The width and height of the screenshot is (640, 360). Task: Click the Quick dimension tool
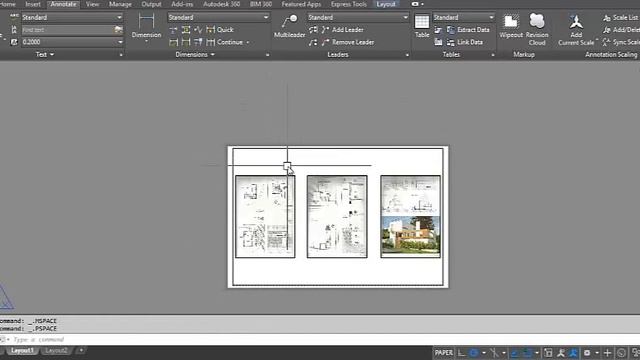(x=220, y=30)
